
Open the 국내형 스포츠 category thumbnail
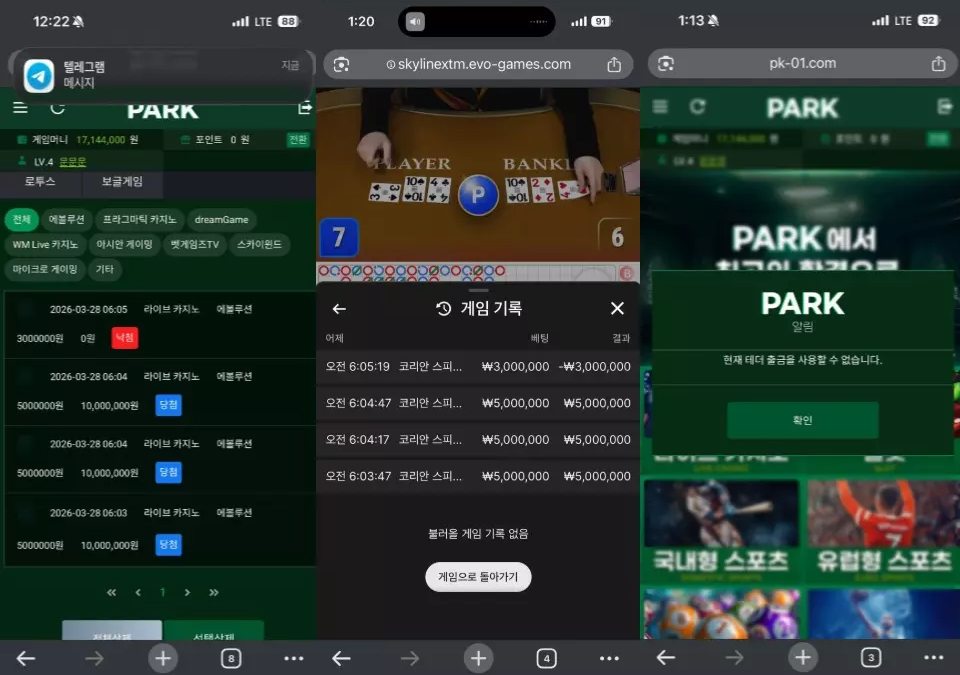coord(721,530)
